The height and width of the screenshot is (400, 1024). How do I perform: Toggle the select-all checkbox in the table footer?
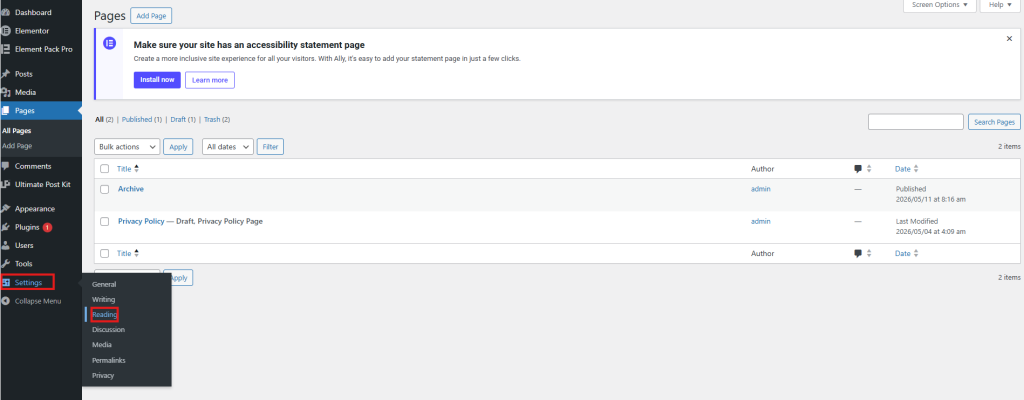(104, 254)
